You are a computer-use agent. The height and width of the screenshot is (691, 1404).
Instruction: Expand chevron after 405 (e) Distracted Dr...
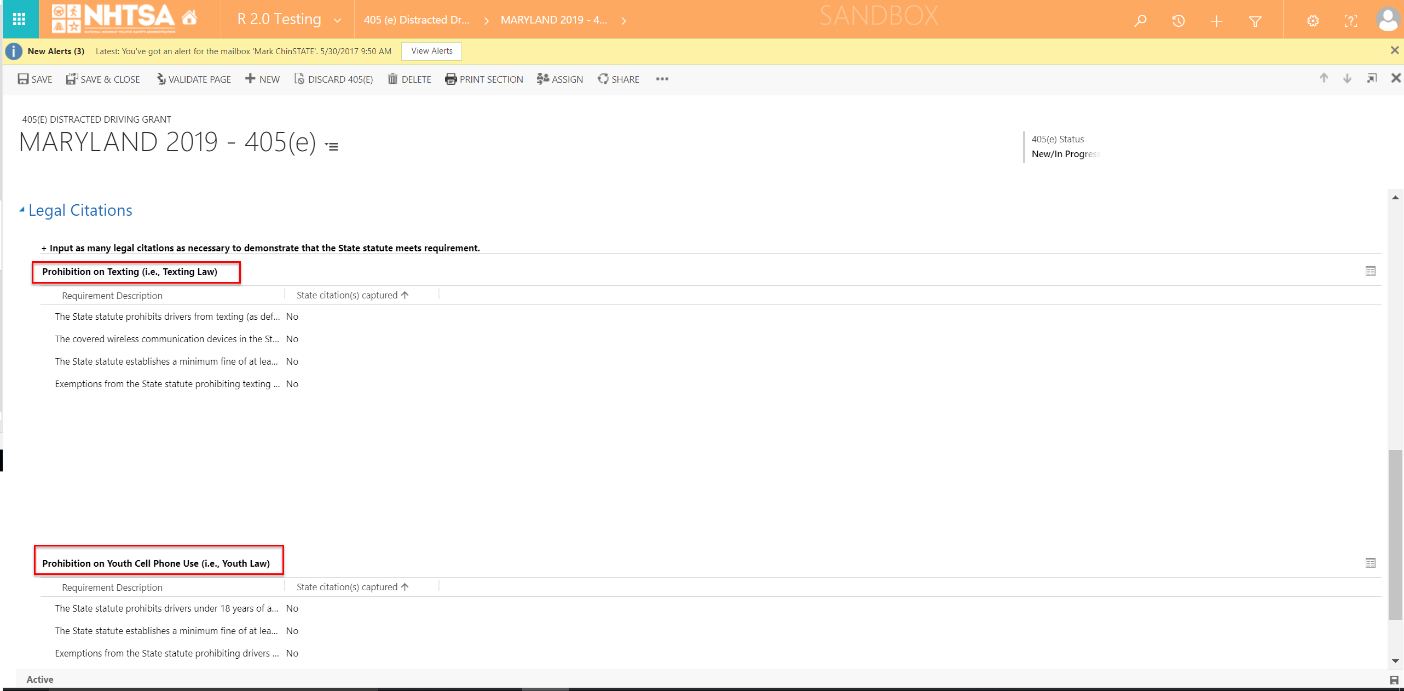(x=488, y=20)
